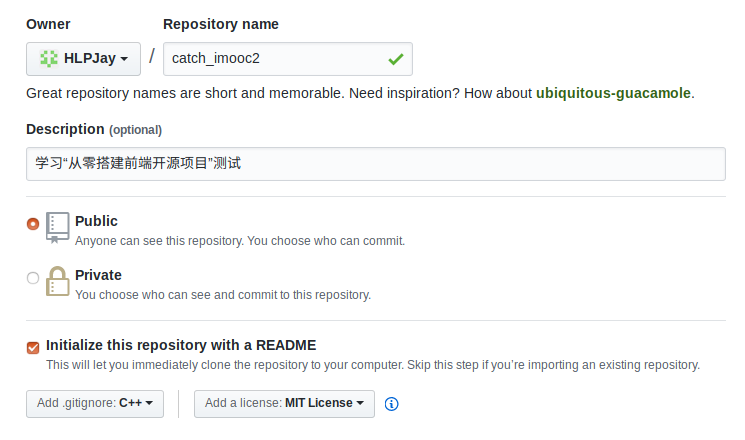Open the Add a license MIT License dropdown
The image size is (745, 440).
tap(284, 404)
